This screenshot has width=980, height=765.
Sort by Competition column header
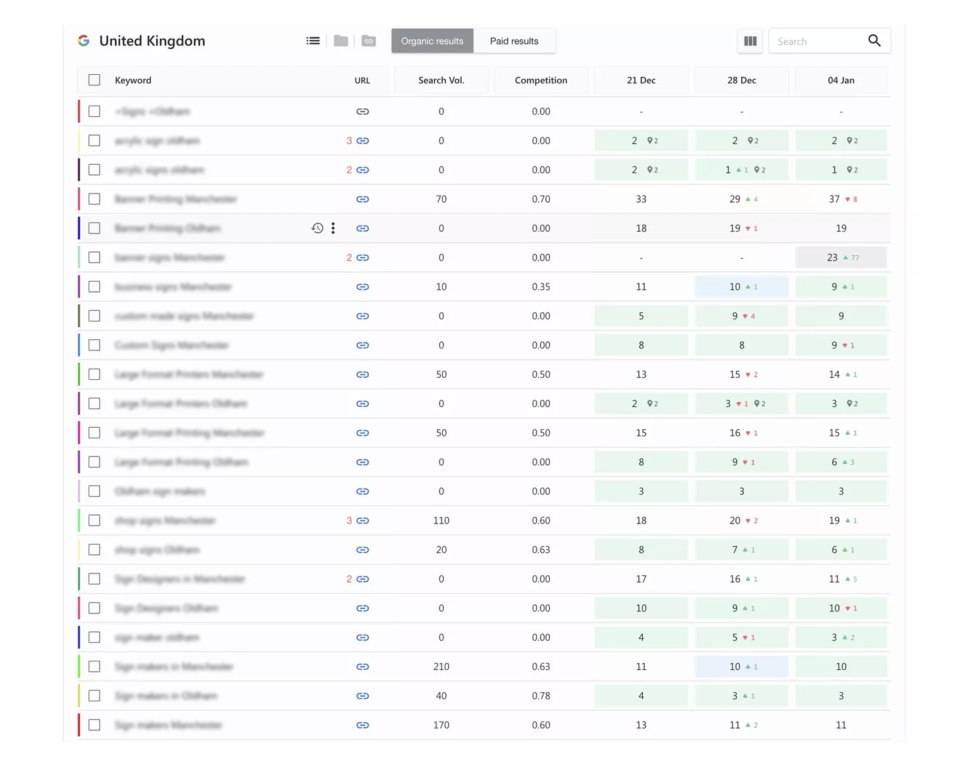[541, 80]
